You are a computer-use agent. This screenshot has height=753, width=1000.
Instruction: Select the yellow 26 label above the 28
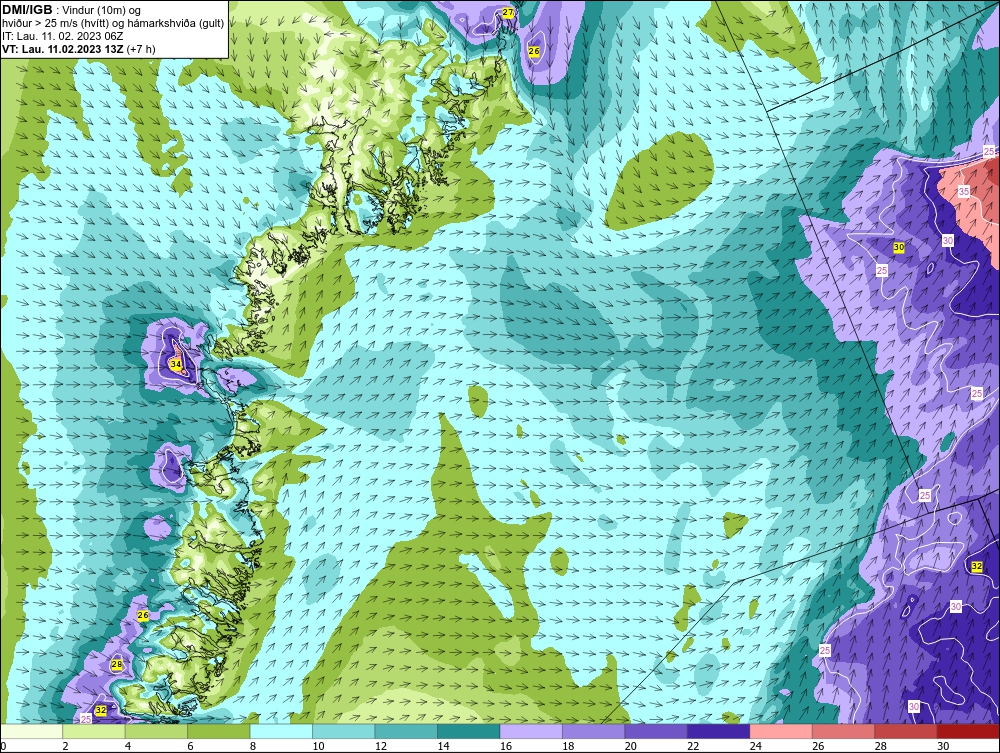[x=143, y=615]
